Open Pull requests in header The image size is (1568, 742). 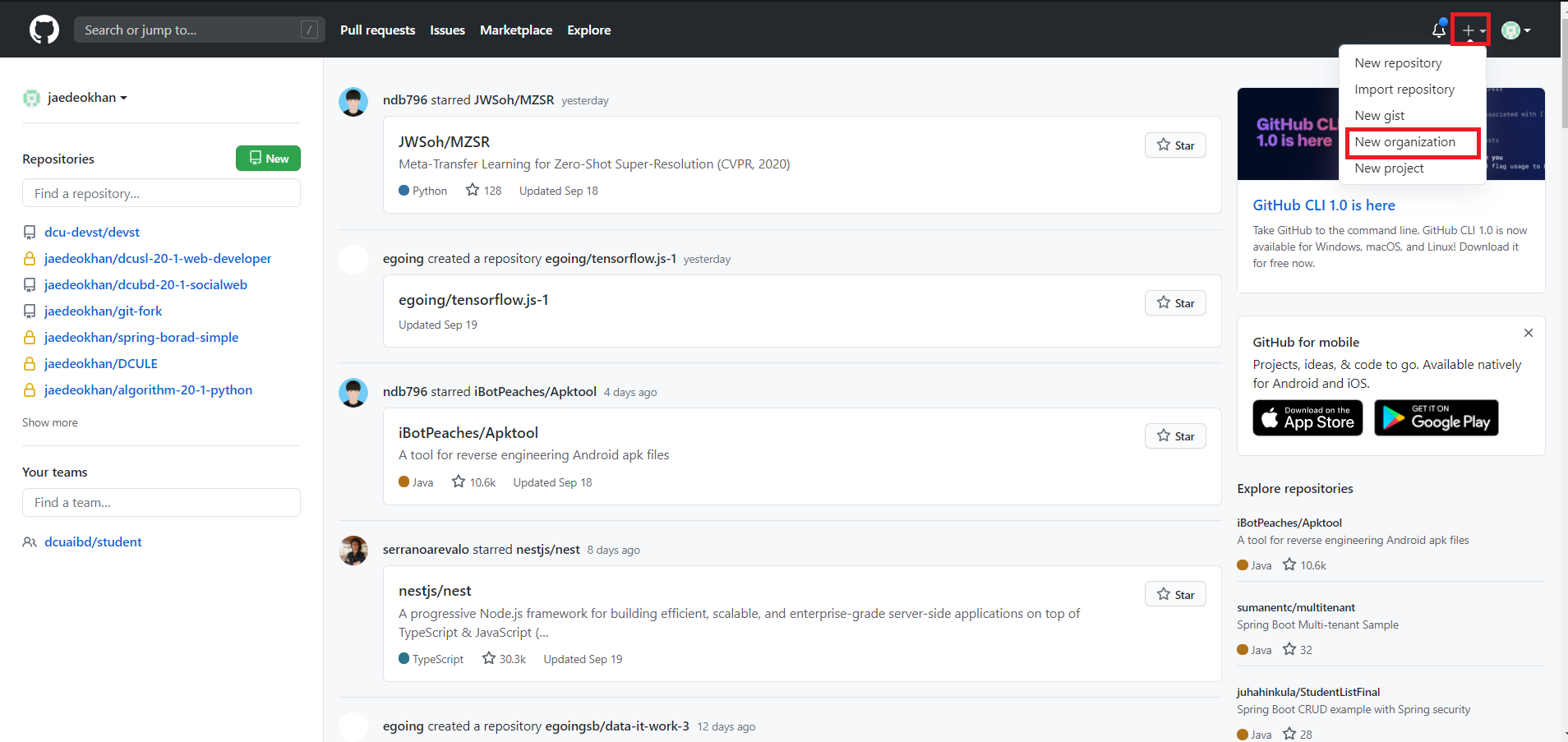[x=377, y=30]
